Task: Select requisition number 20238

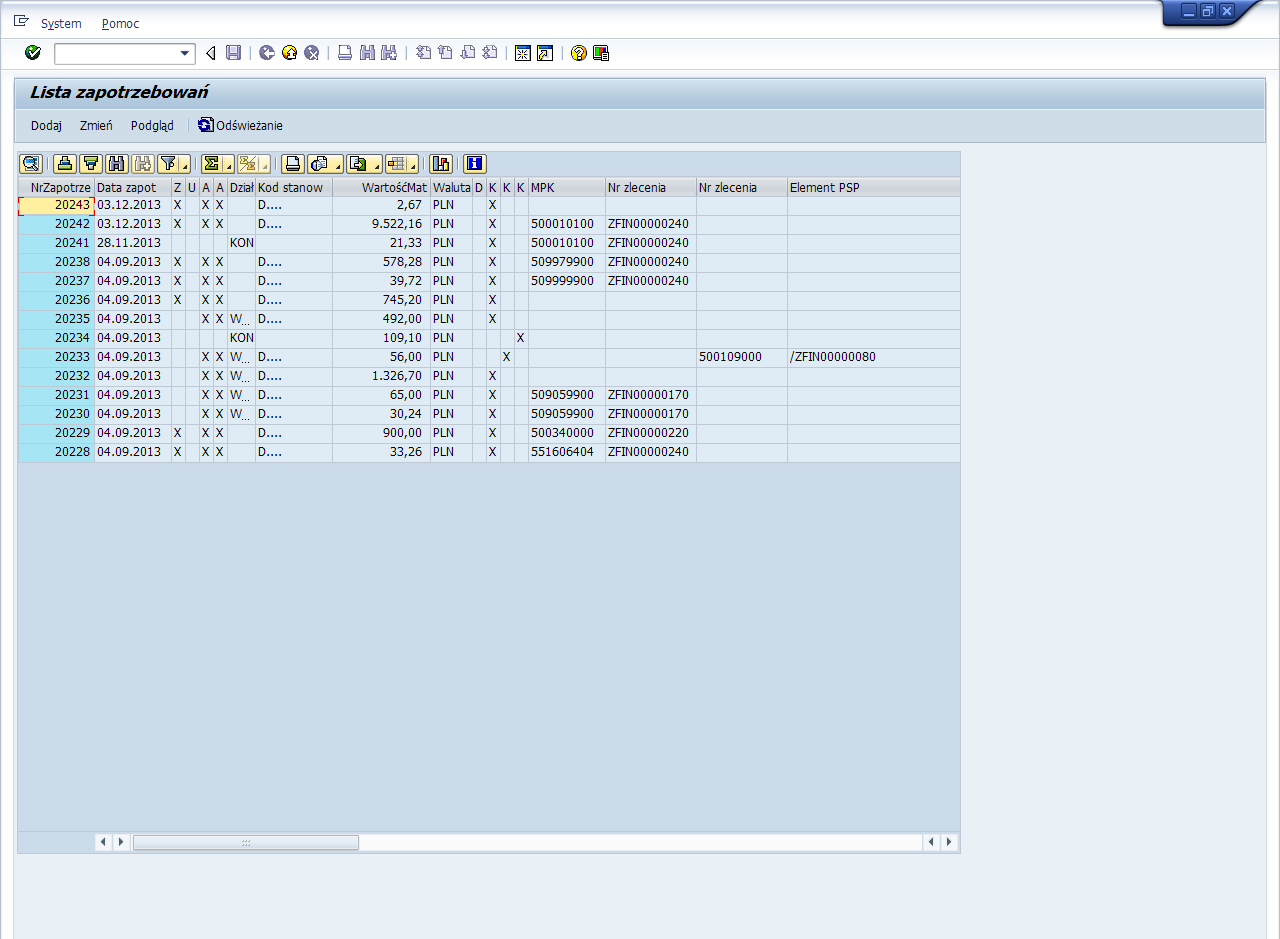Action: pyautogui.click(x=57, y=262)
